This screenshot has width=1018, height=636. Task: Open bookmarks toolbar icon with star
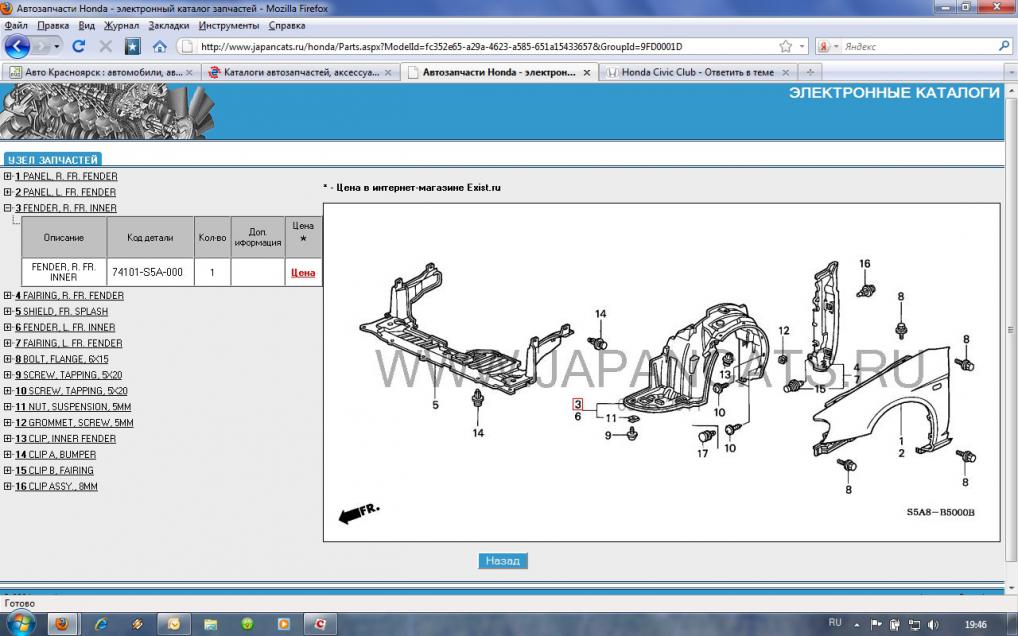pos(132,47)
